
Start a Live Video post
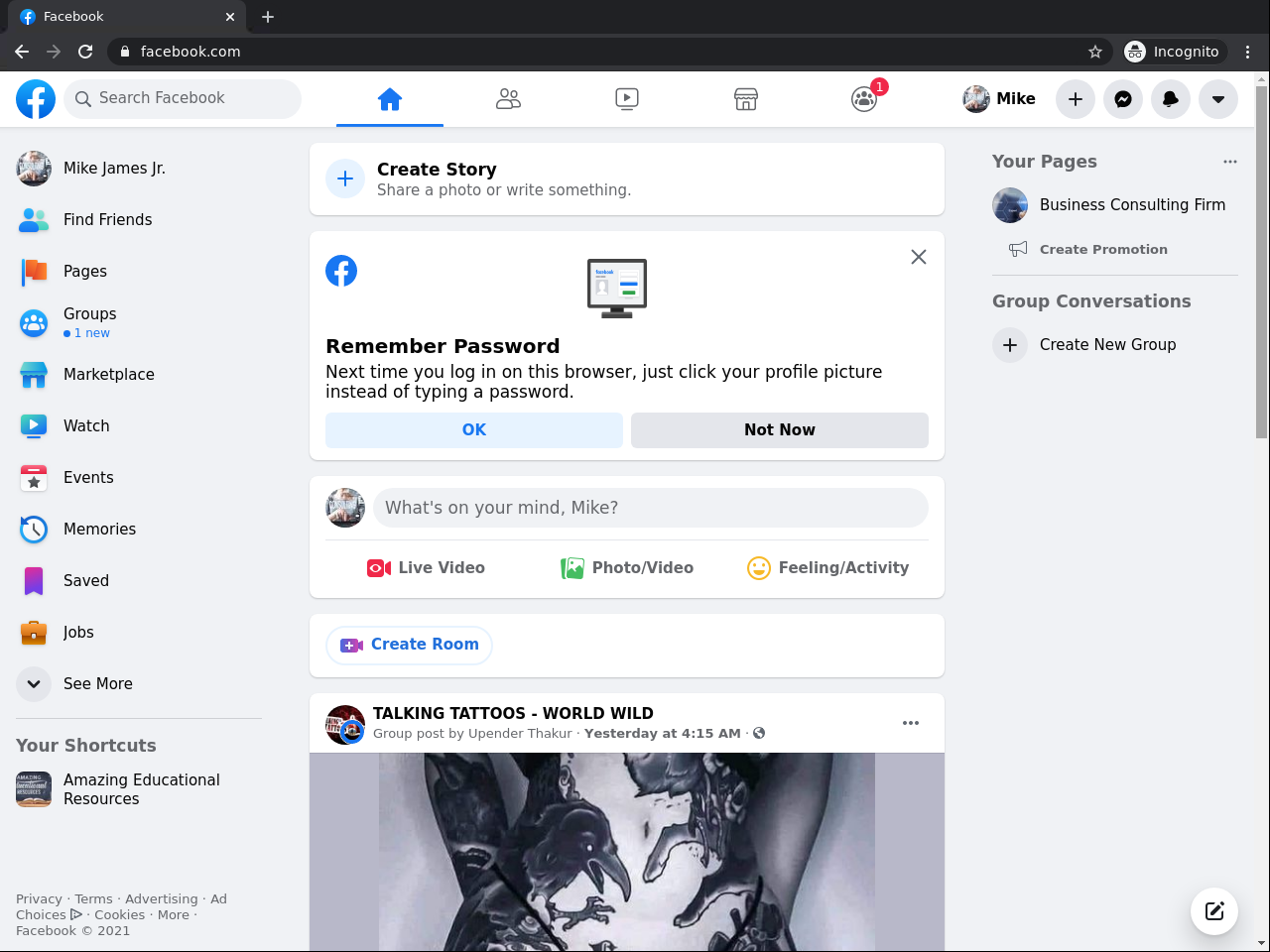(426, 568)
